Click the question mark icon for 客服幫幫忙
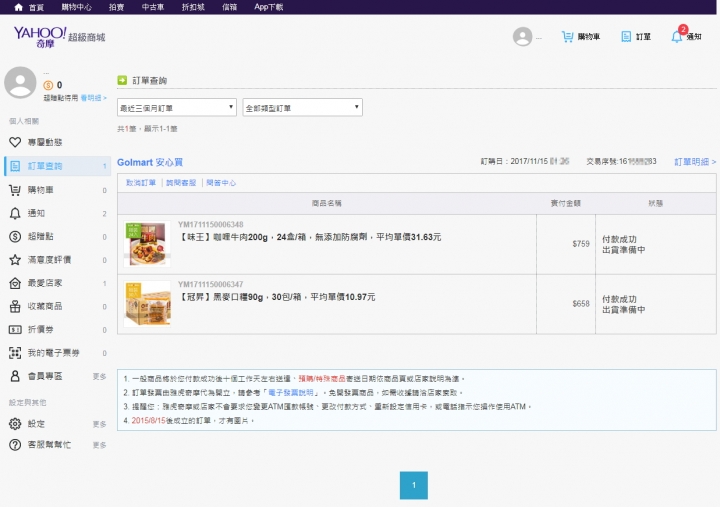 point(15,445)
